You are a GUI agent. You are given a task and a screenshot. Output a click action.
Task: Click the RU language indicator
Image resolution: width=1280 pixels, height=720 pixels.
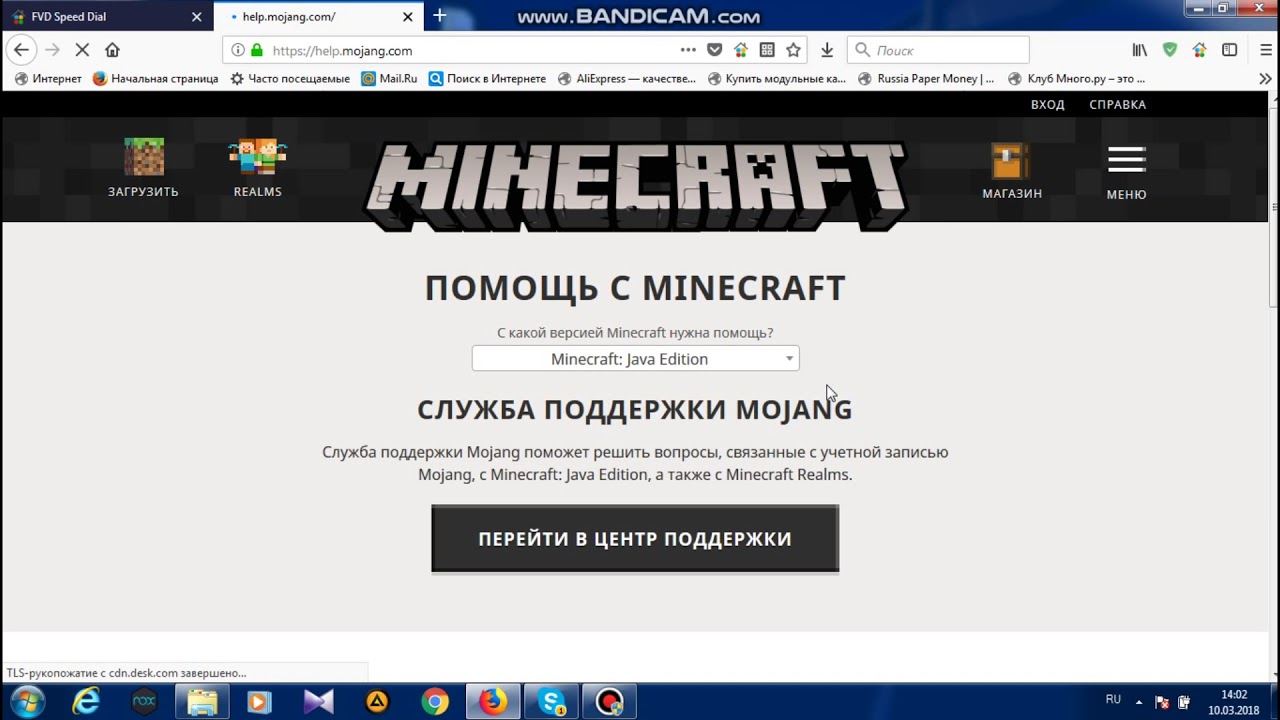(x=1113, y=699)
